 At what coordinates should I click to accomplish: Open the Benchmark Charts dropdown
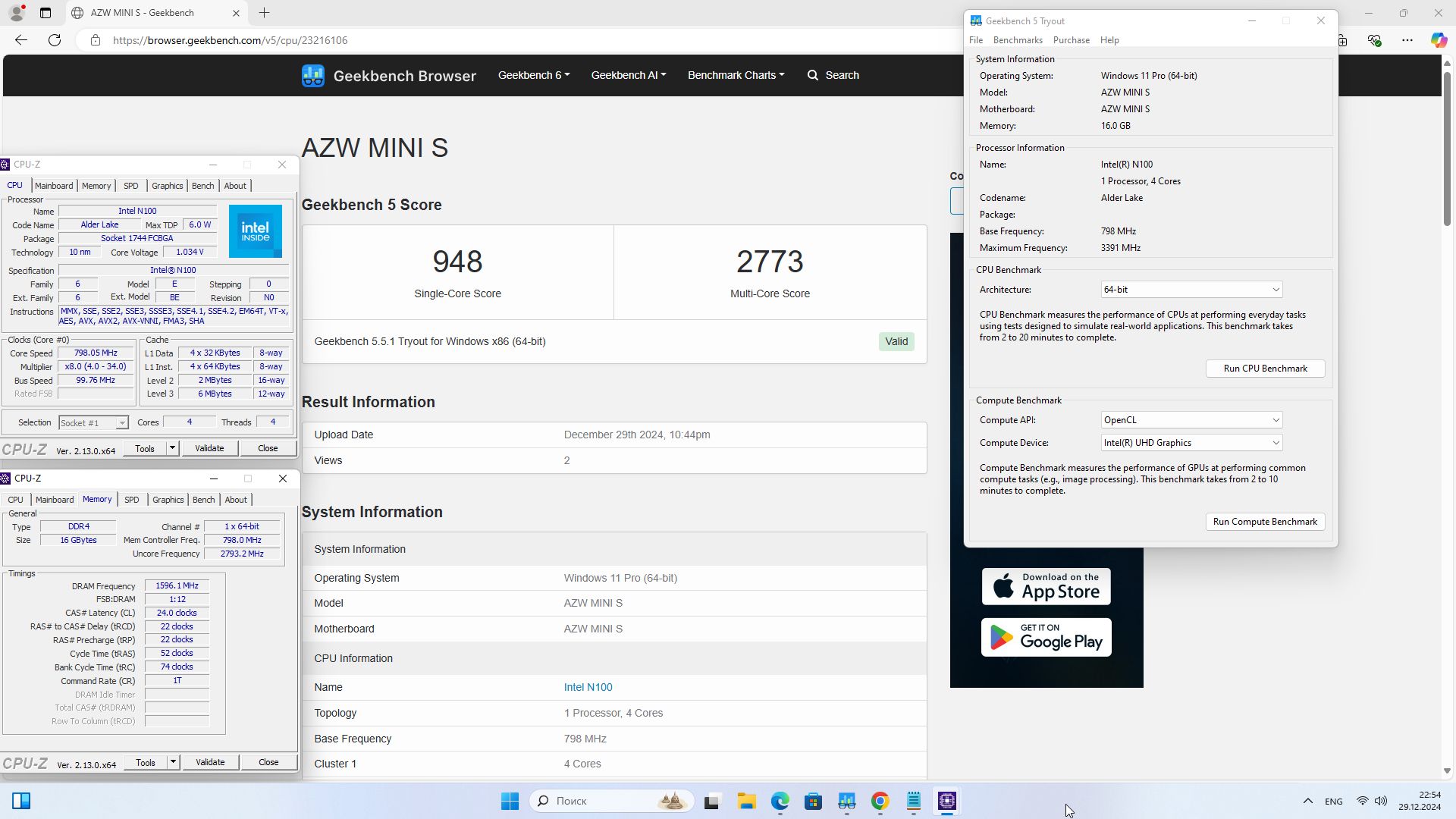click(736, 75)
